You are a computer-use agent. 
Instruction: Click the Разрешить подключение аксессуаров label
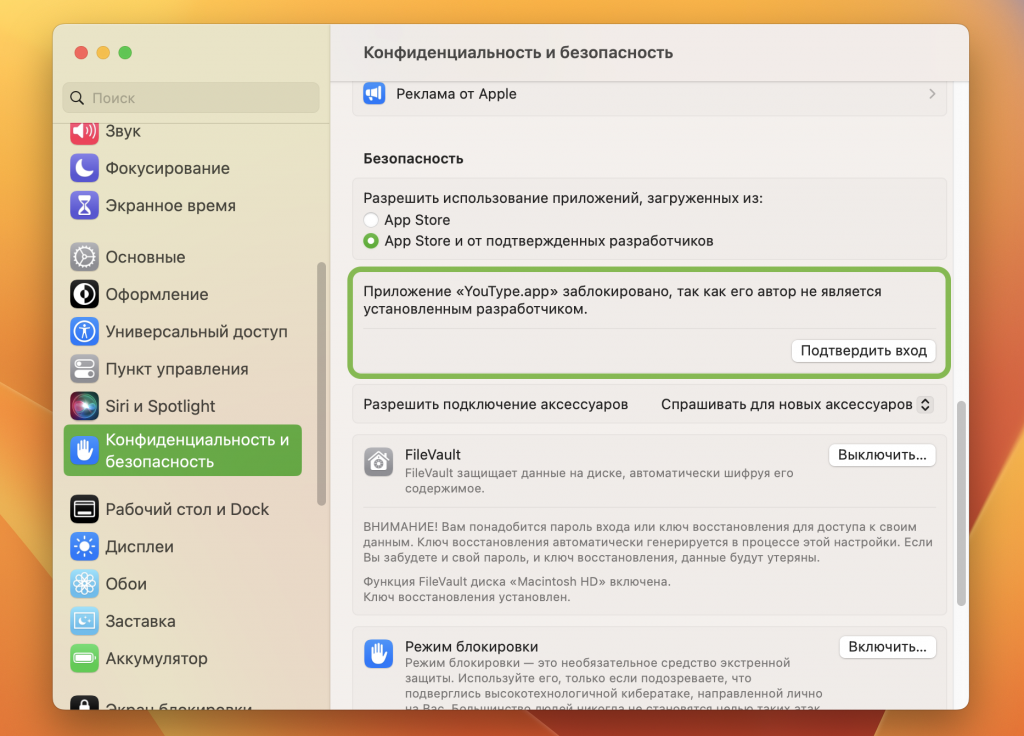point(496,405)
